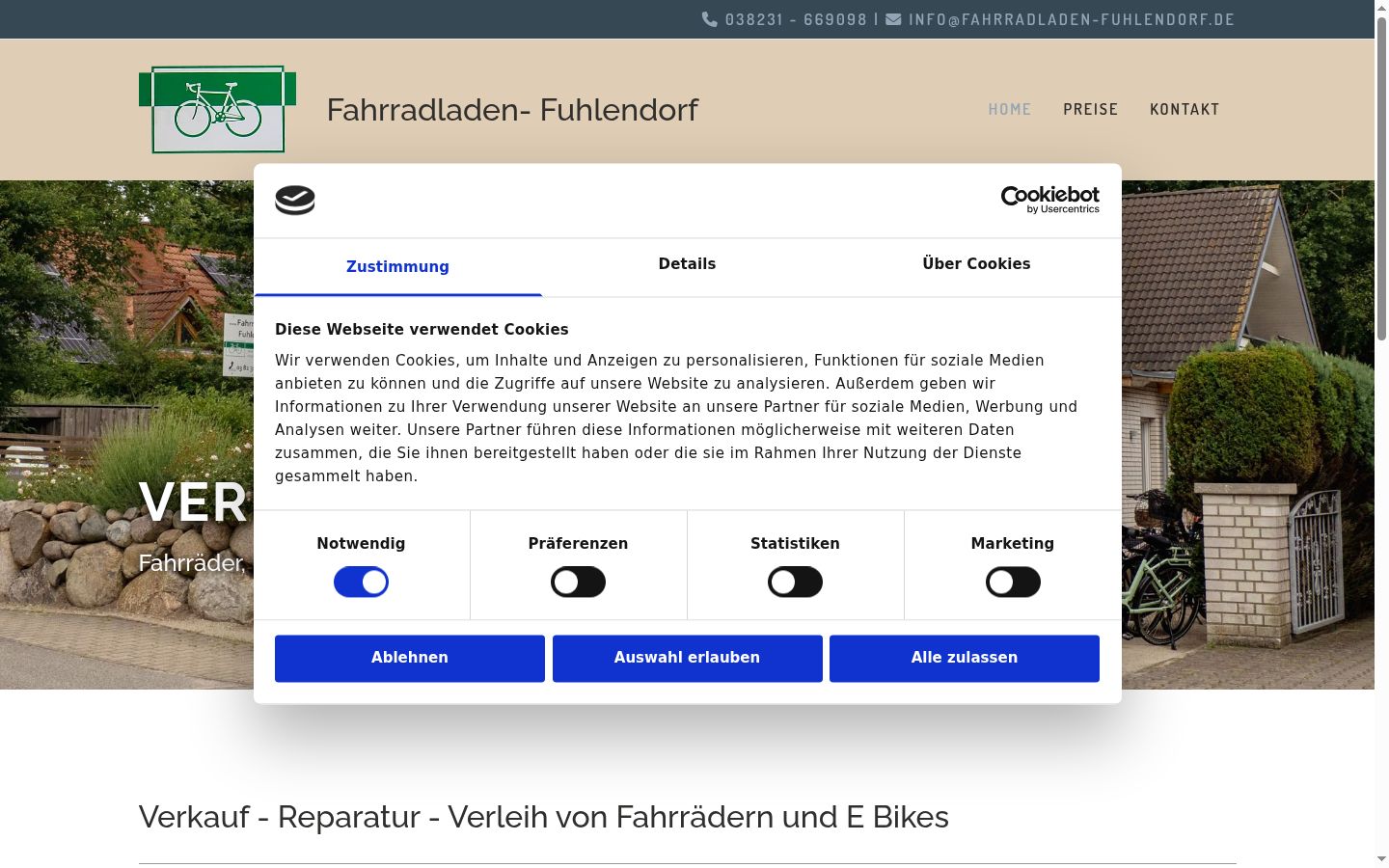
Task: Switch to the Details tab
Action: 687,264
